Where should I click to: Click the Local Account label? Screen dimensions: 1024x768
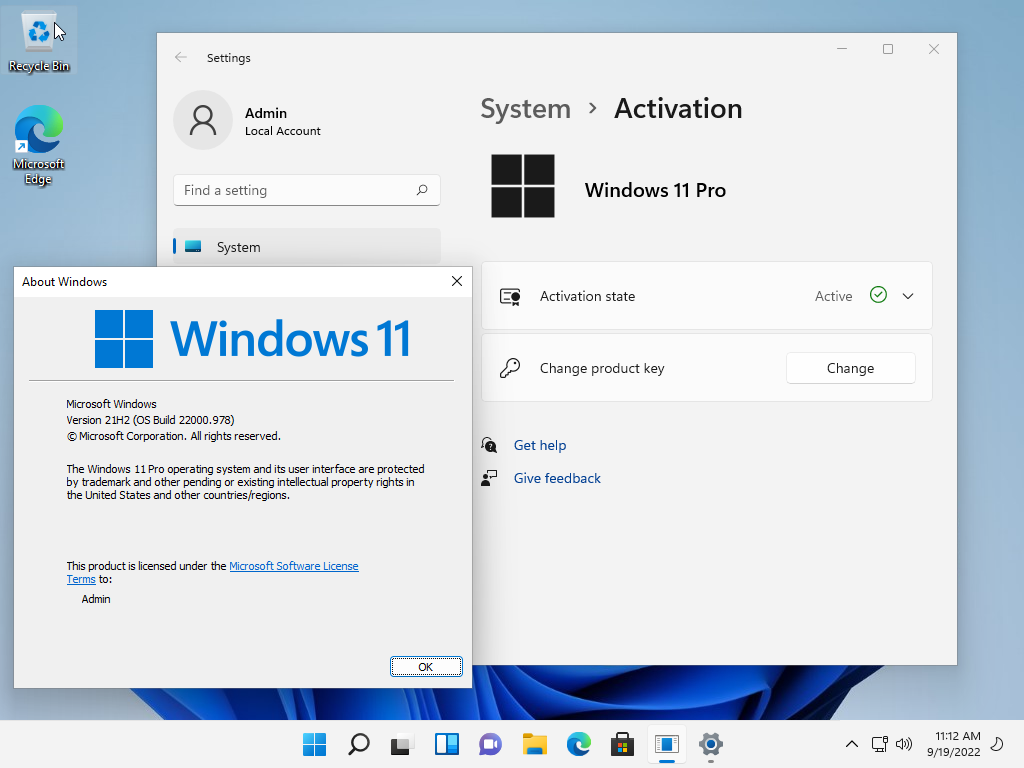pos(283,131)
